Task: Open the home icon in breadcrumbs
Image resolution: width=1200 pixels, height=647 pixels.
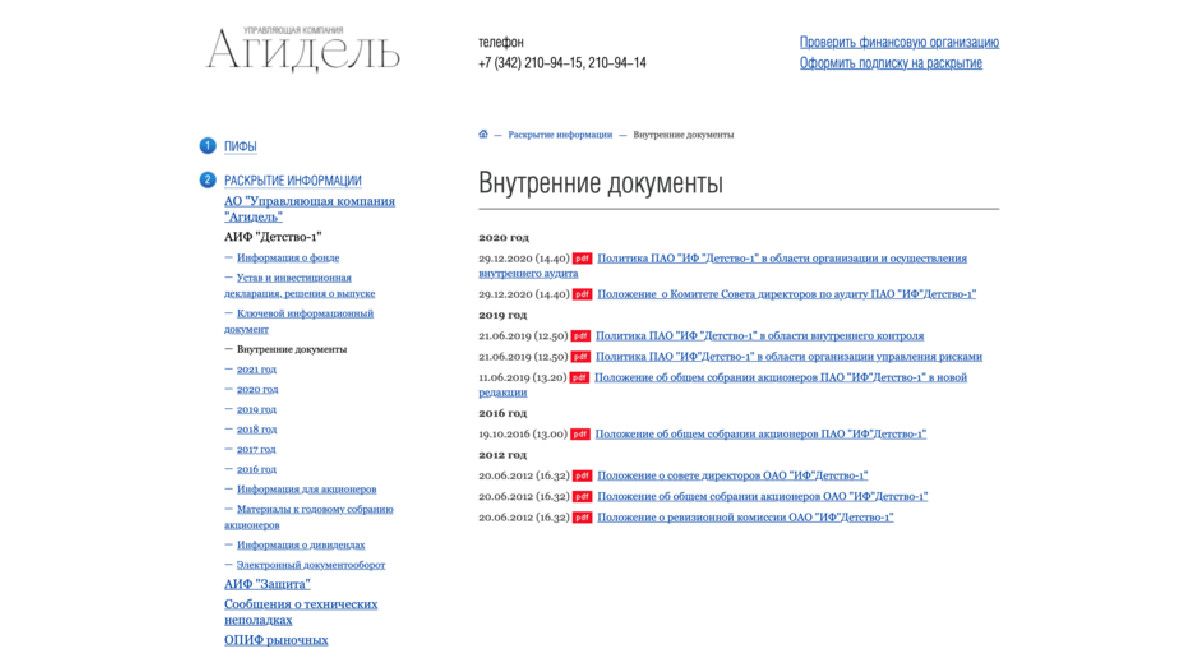Action: point(483,134)
